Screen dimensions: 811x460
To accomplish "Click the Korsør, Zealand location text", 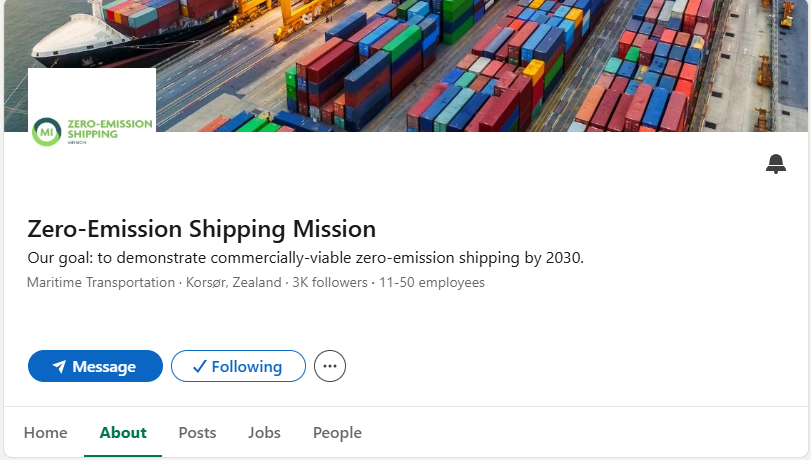I will pos(233,283).
